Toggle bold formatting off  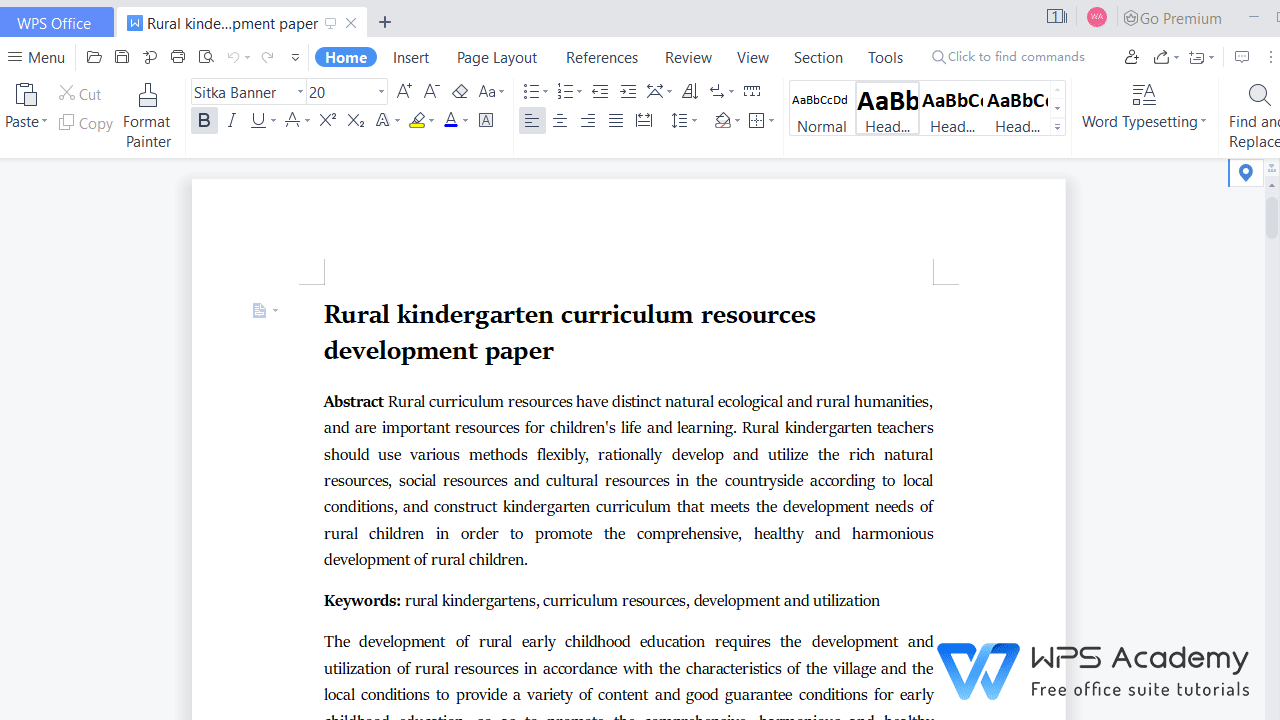click(204, 120)
